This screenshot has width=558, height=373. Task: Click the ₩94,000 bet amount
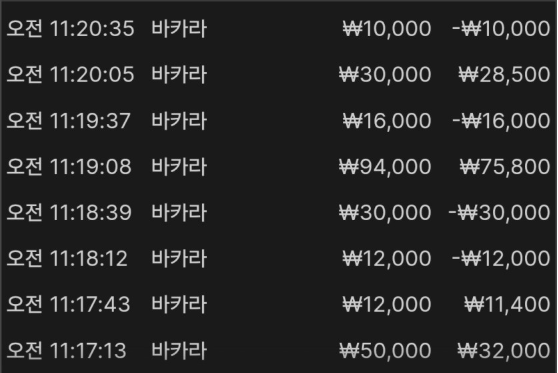[385, 167]
